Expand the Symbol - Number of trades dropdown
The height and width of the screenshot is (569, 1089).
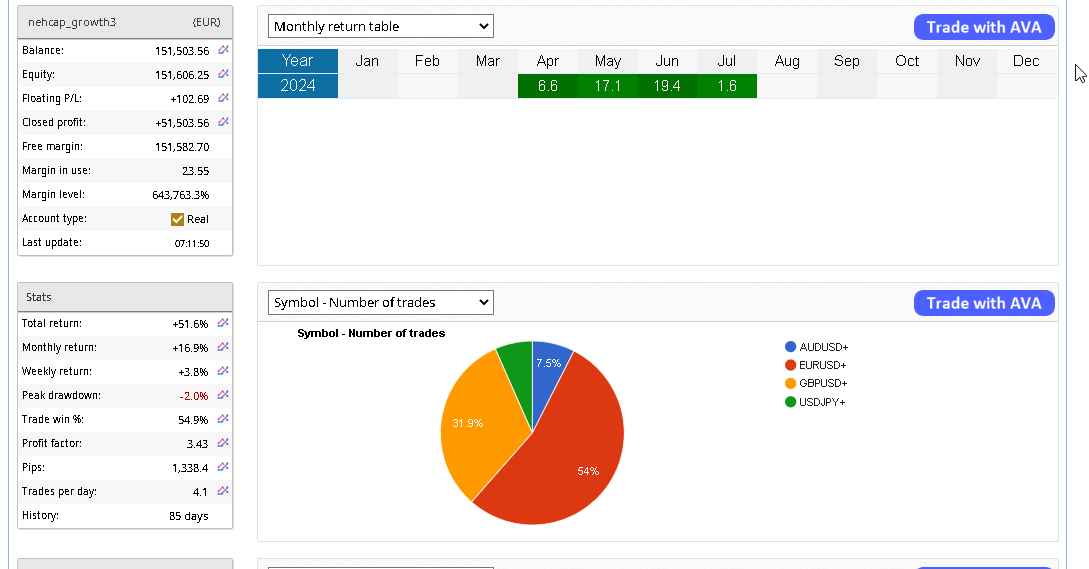(x=381, y=302)
